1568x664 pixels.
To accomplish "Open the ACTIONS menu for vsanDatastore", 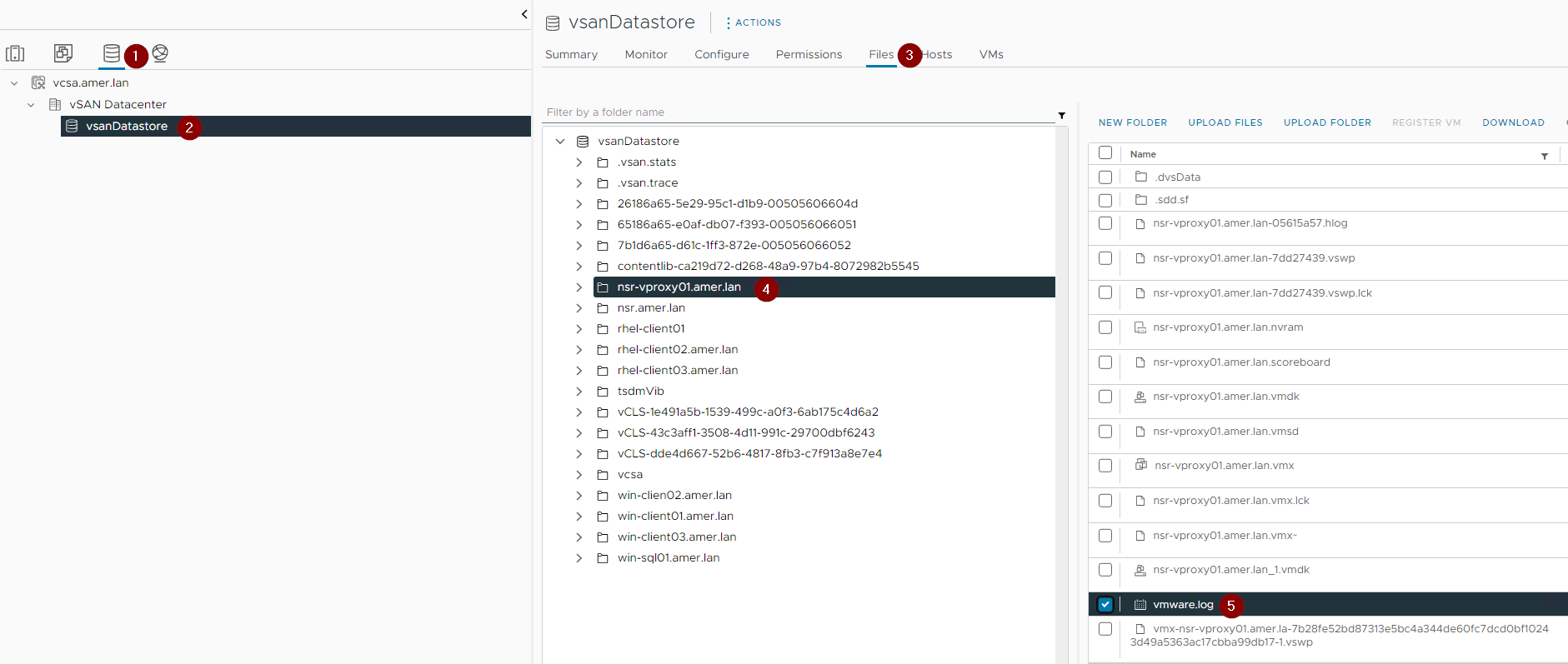I will (x=753, y=22).
